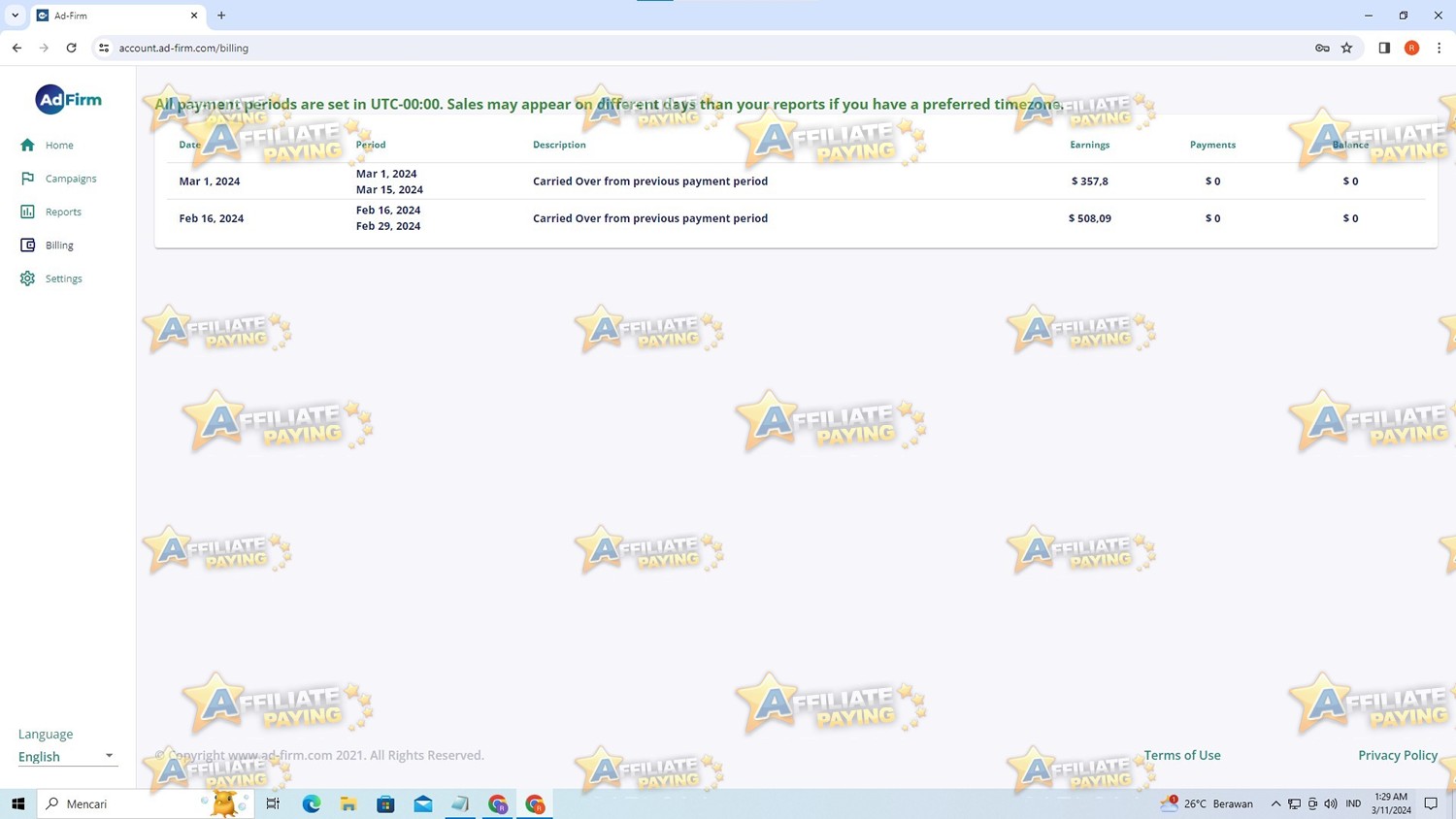The height and width of the screenshot is (819, 1456).
Task: Click the Mencari taskbar search box
Action: pyautogui.click(x=146, y=803)
